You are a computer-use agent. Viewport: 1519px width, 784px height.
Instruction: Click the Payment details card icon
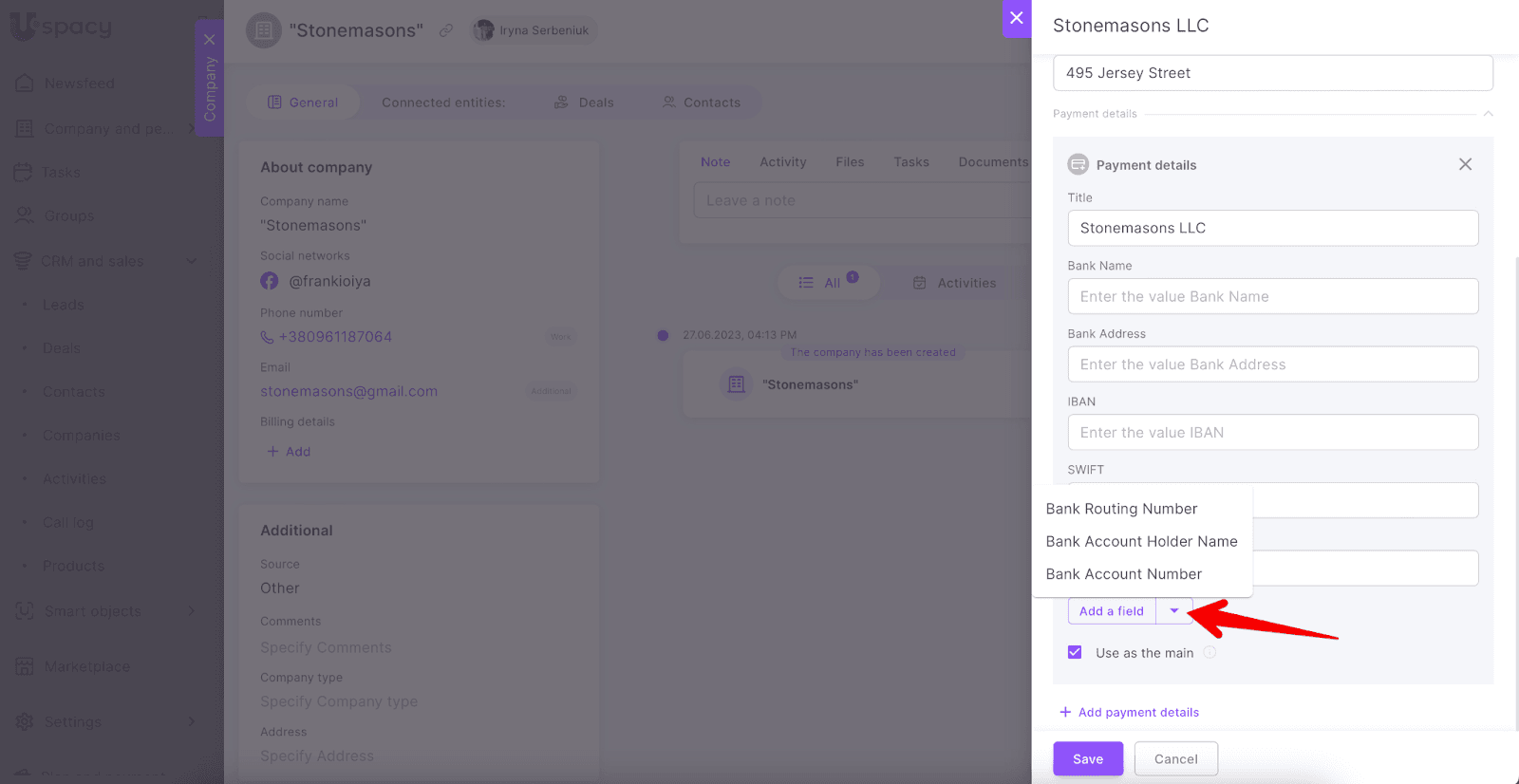click(x=1078, y=164)
